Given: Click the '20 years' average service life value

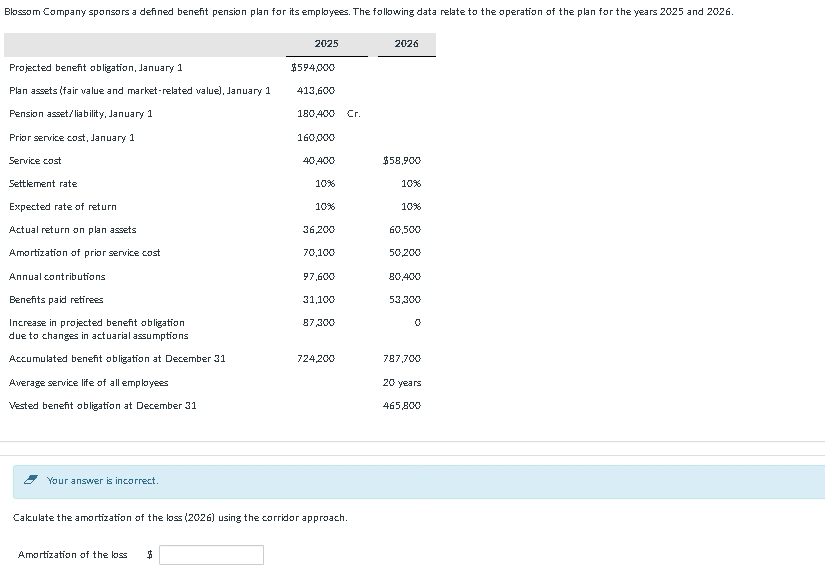Looking at the screenshot, I should pos(402,383).
